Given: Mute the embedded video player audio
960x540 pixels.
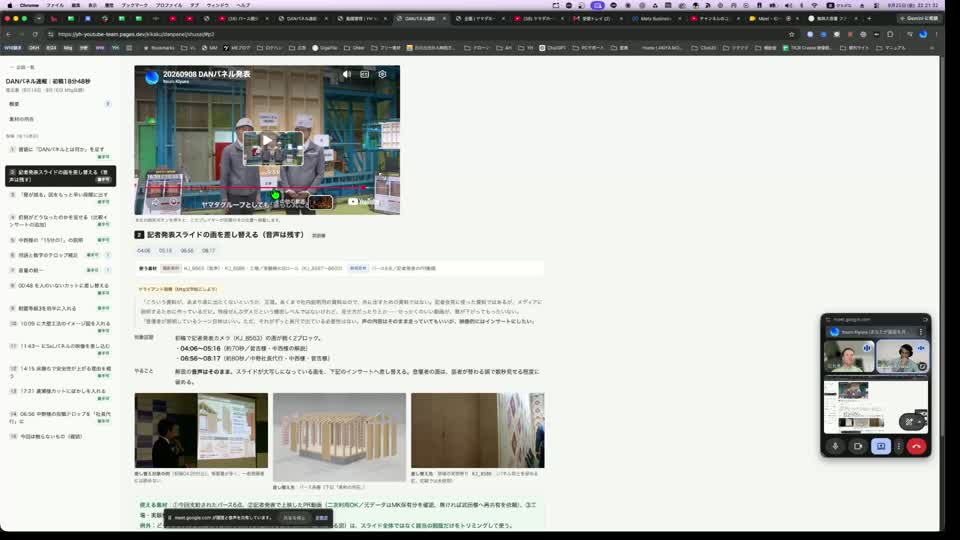Looking at the screenshot, I should (347, 74).
